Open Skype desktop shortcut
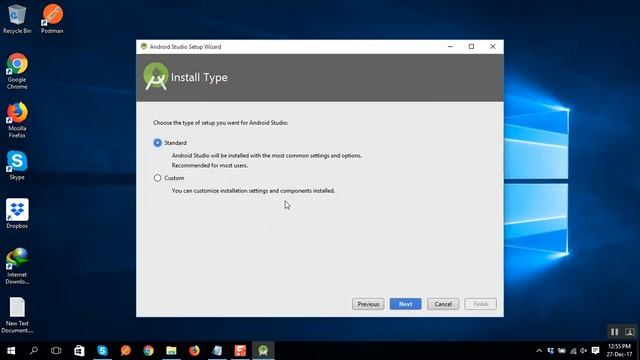The width and height of the screenshot is (640, 360). tap(17, 165)
